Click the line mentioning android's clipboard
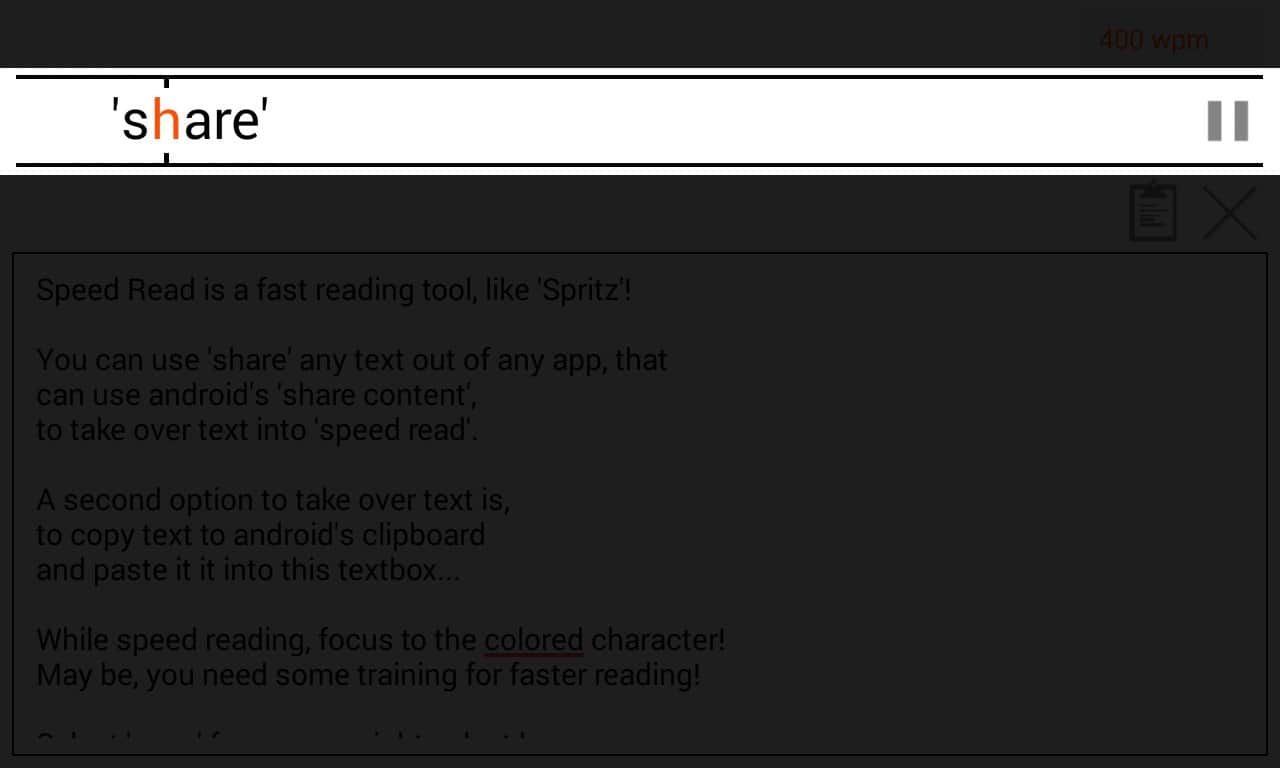Viewport: 1280px width, 768px height. 260,535
